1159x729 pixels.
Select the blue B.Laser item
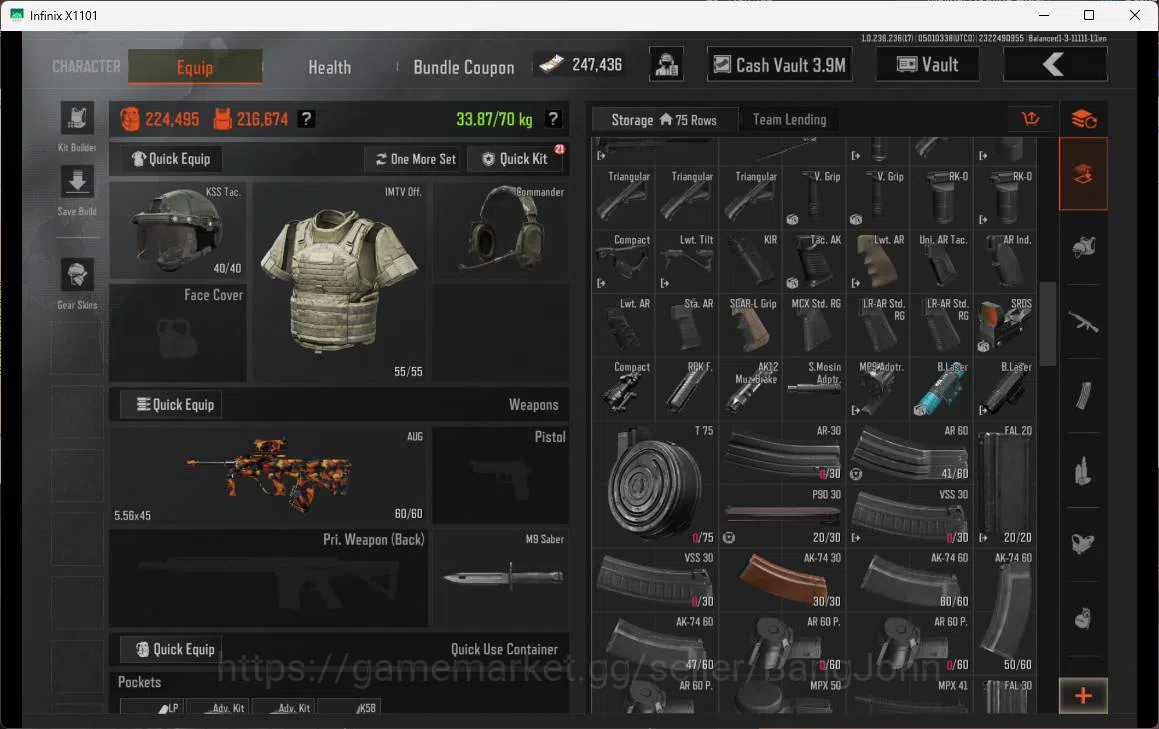941,389
